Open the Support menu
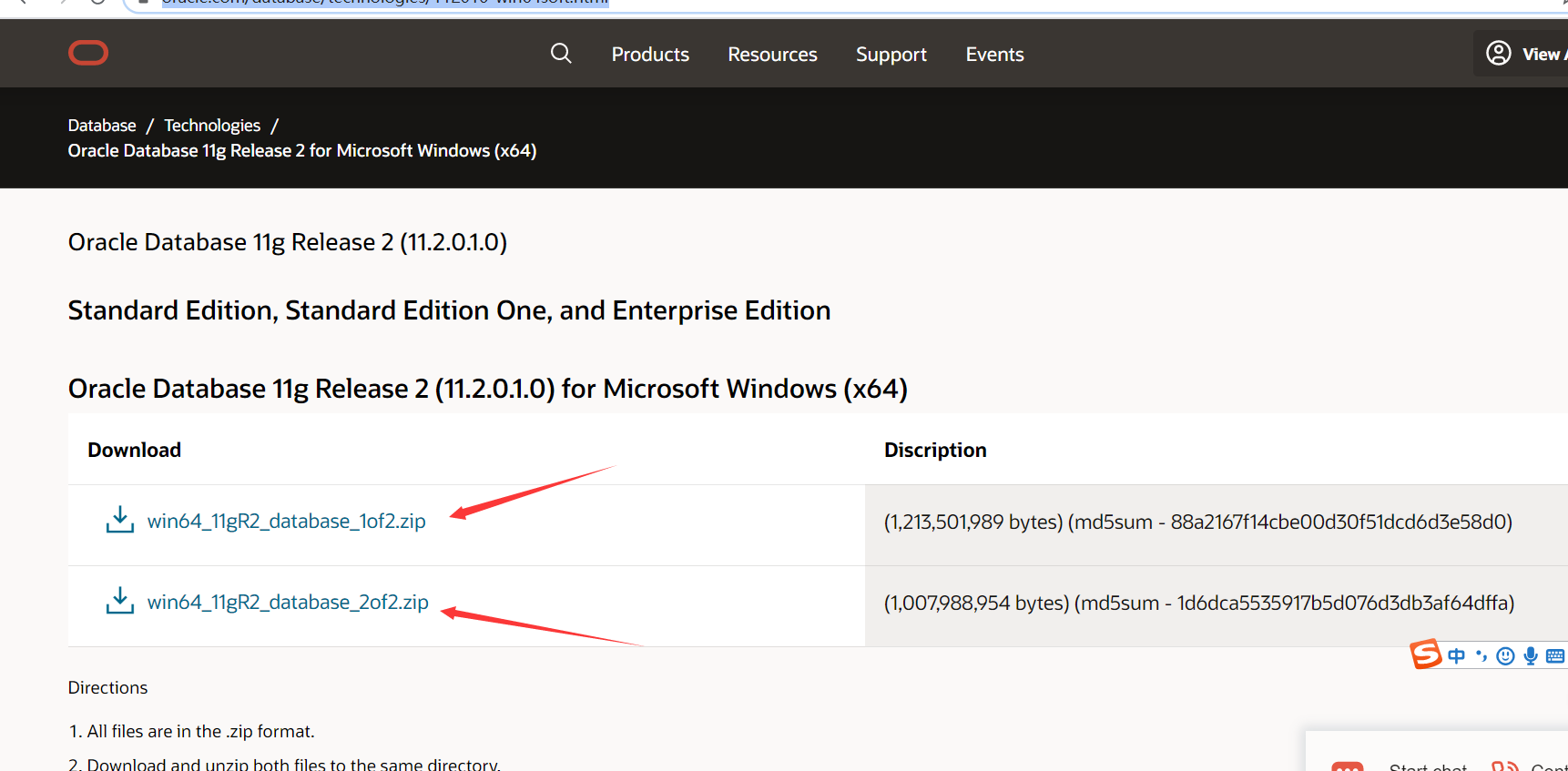The image size is (1568, 771). 891,55
